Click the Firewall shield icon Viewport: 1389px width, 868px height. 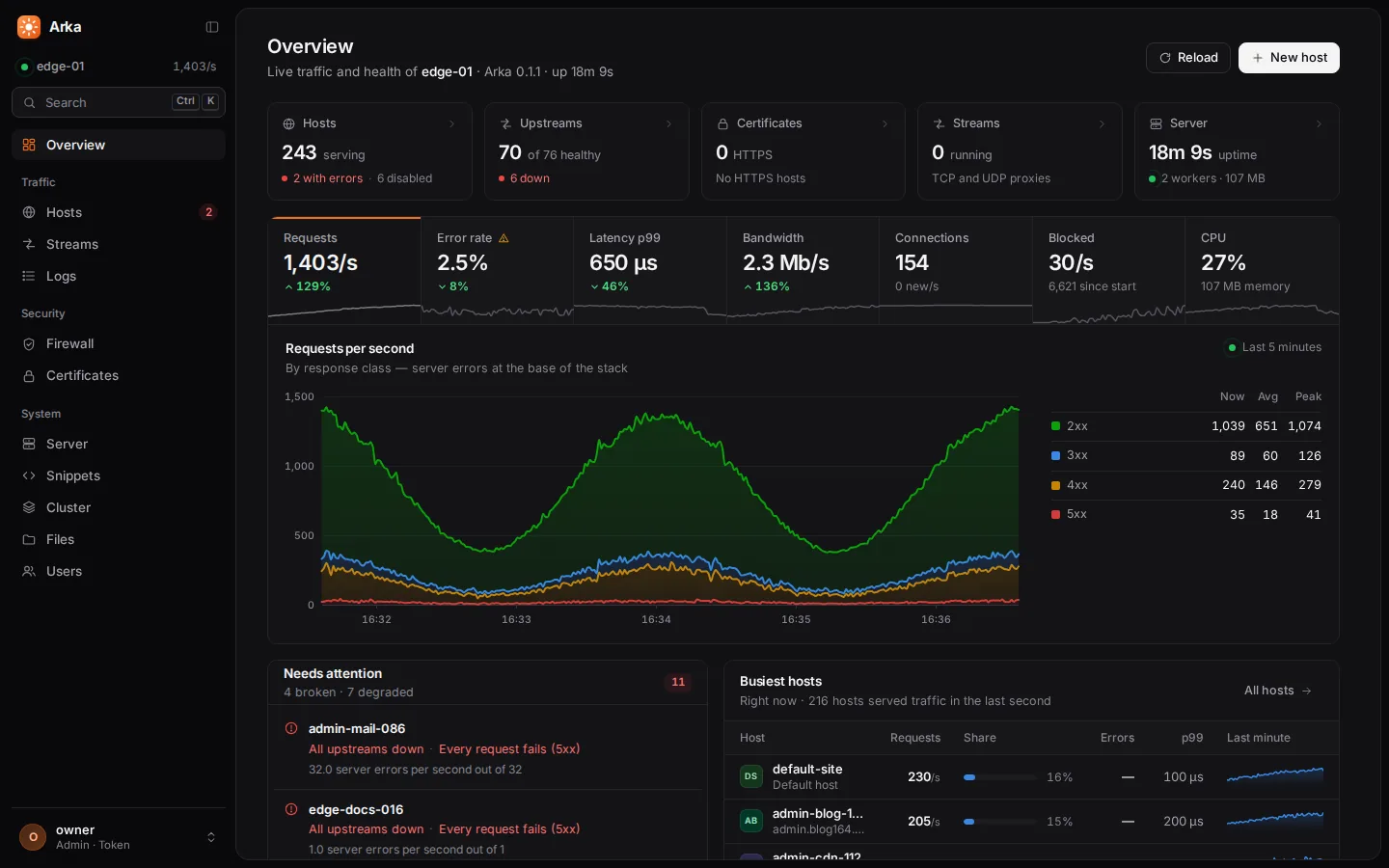tap(29, 343)
